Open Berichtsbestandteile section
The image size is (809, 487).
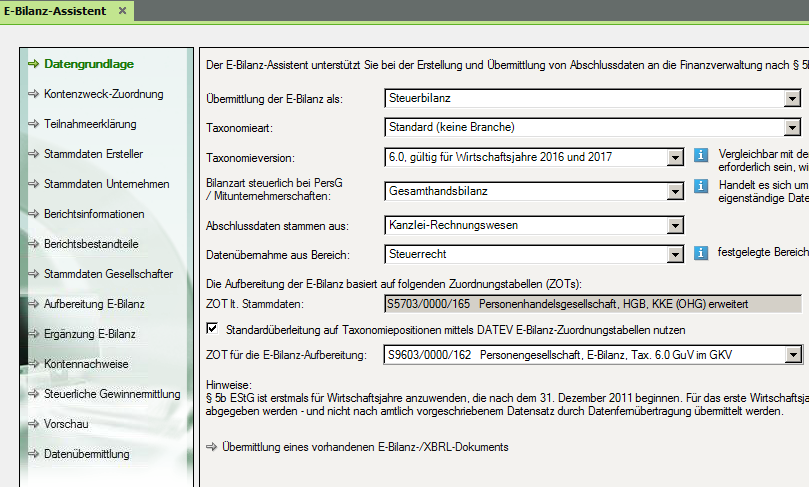[x=91, y=244]
